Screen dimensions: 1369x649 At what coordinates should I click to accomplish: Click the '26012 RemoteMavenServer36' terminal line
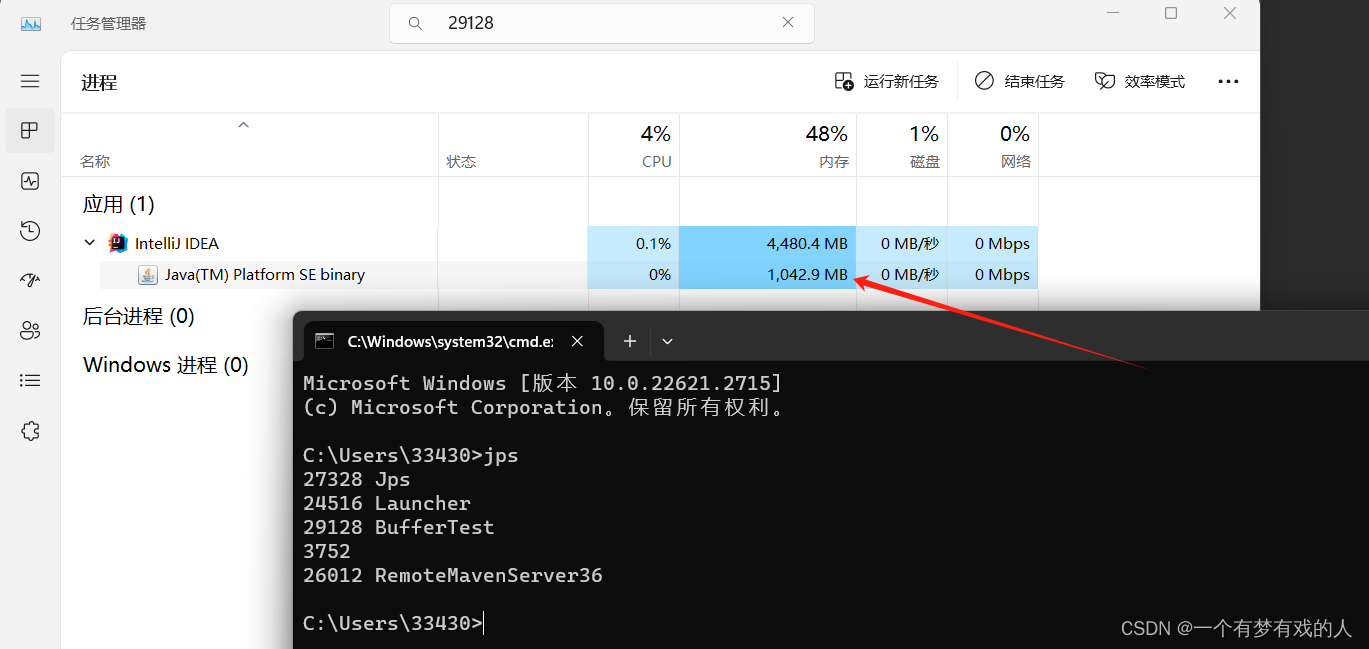tap(453, 575)
